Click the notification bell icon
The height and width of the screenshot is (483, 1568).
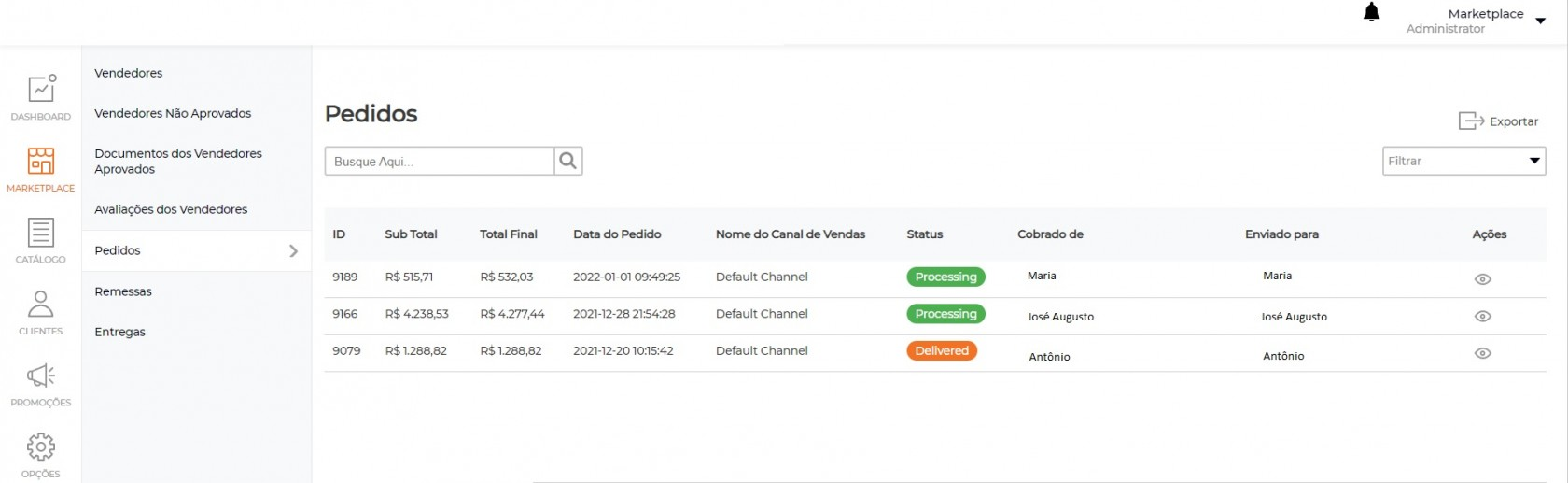click(x=1371, y=13)
